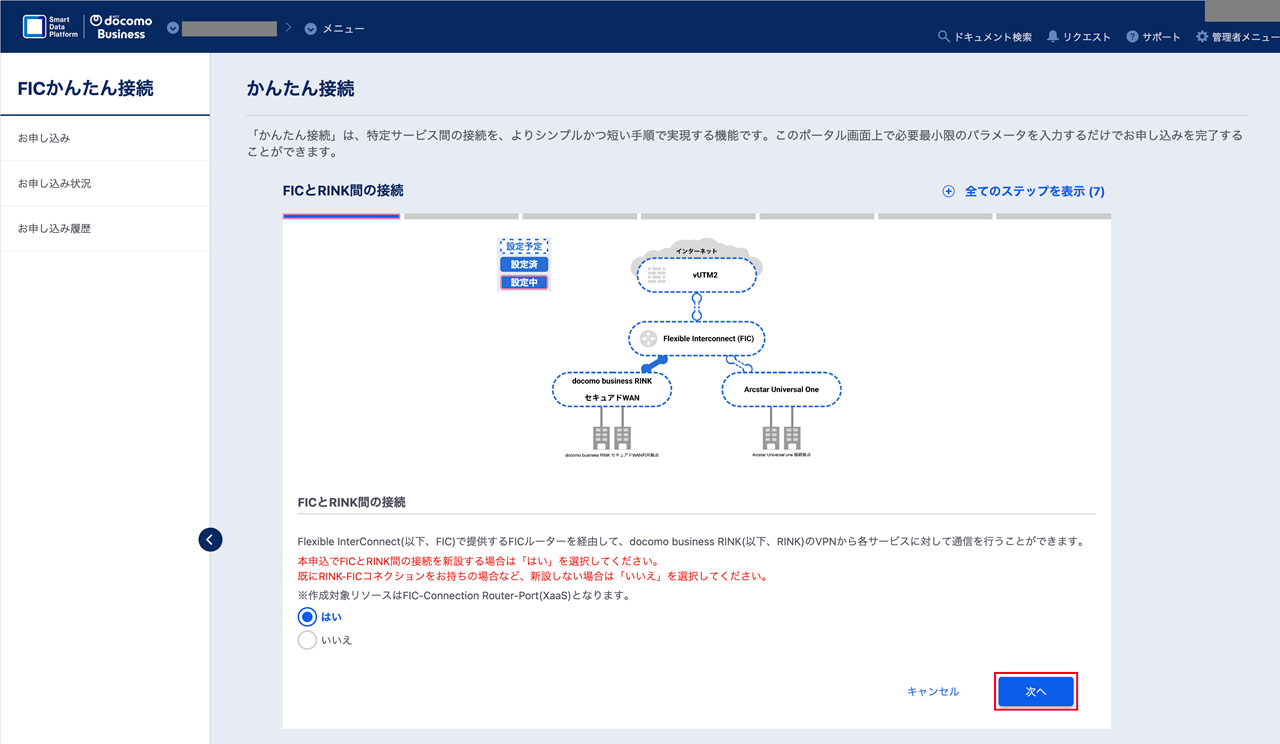Select the はい radio button
The image size is (1280, 744).
pyautogui.click(x=308, y=617)
